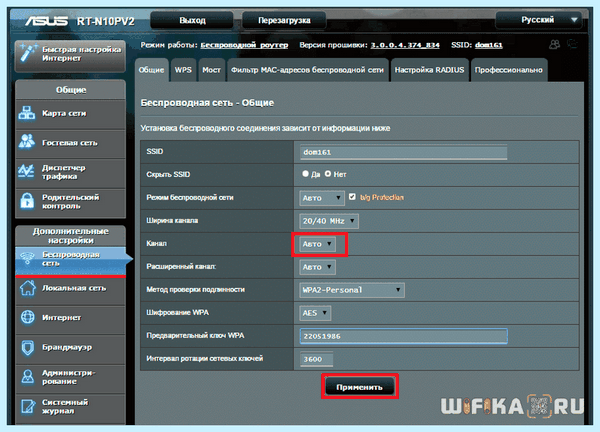Click the SSID dom161 link in header
600x432 pixels.
[489, 45]
